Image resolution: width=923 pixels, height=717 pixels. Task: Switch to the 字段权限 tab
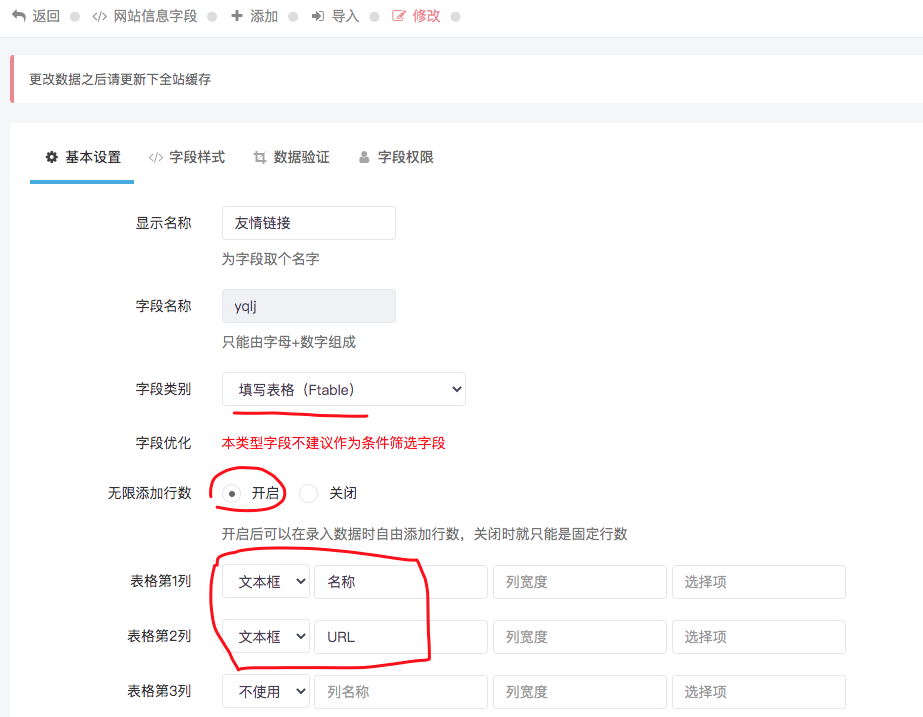pyautogui.click(x=396, y=157)
